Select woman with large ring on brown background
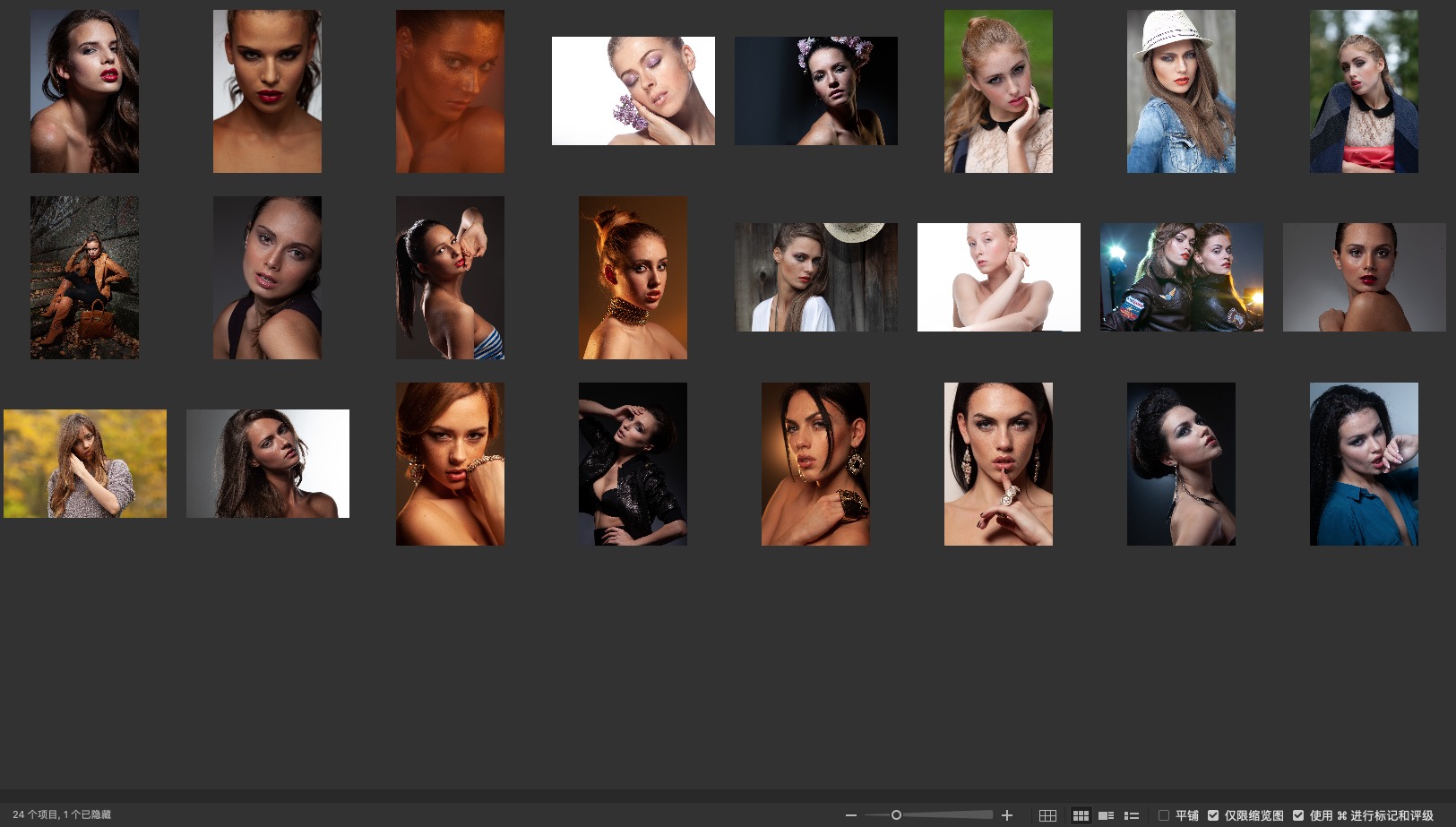 815,464
